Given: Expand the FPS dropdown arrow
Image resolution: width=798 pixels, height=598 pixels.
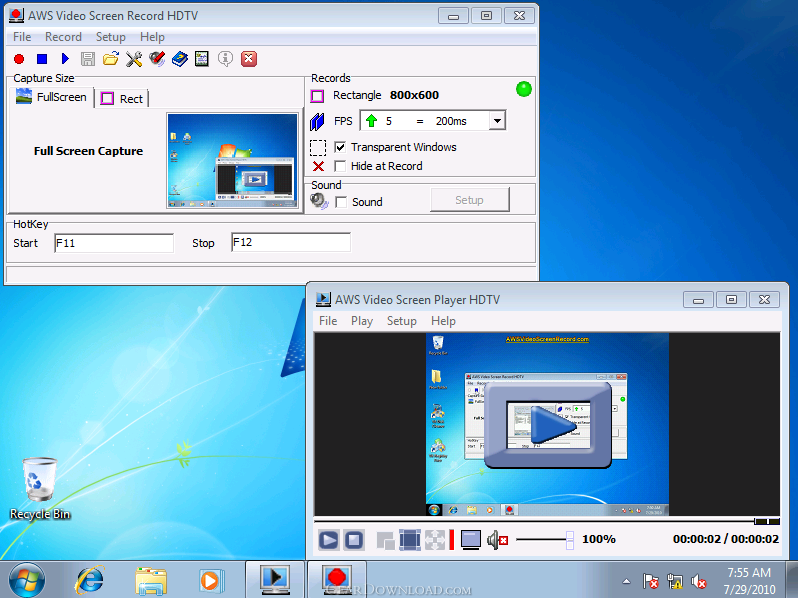Looking at the screenshot, I should click(497, 121).
